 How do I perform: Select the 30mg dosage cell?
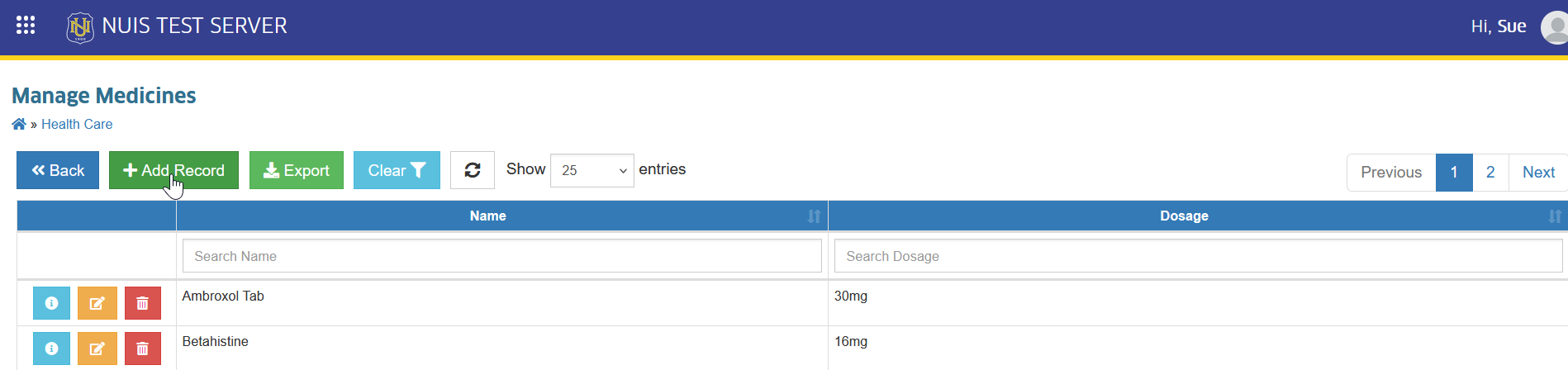tap(1198, 303)
